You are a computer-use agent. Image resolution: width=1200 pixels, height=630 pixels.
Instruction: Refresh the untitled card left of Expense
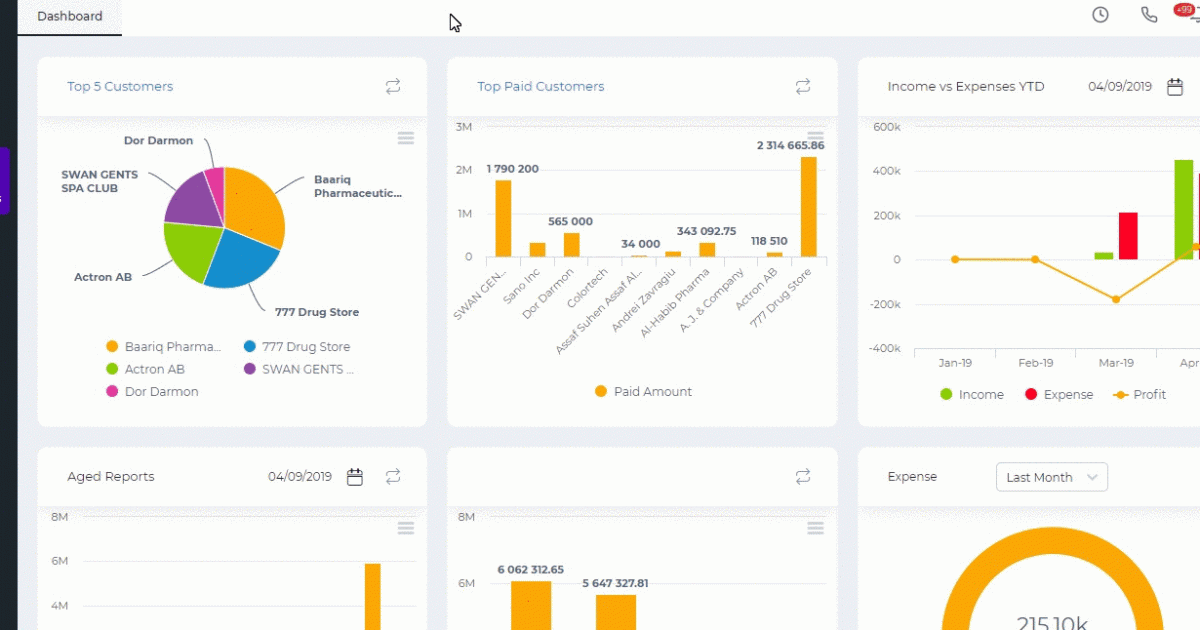[803, 477]
